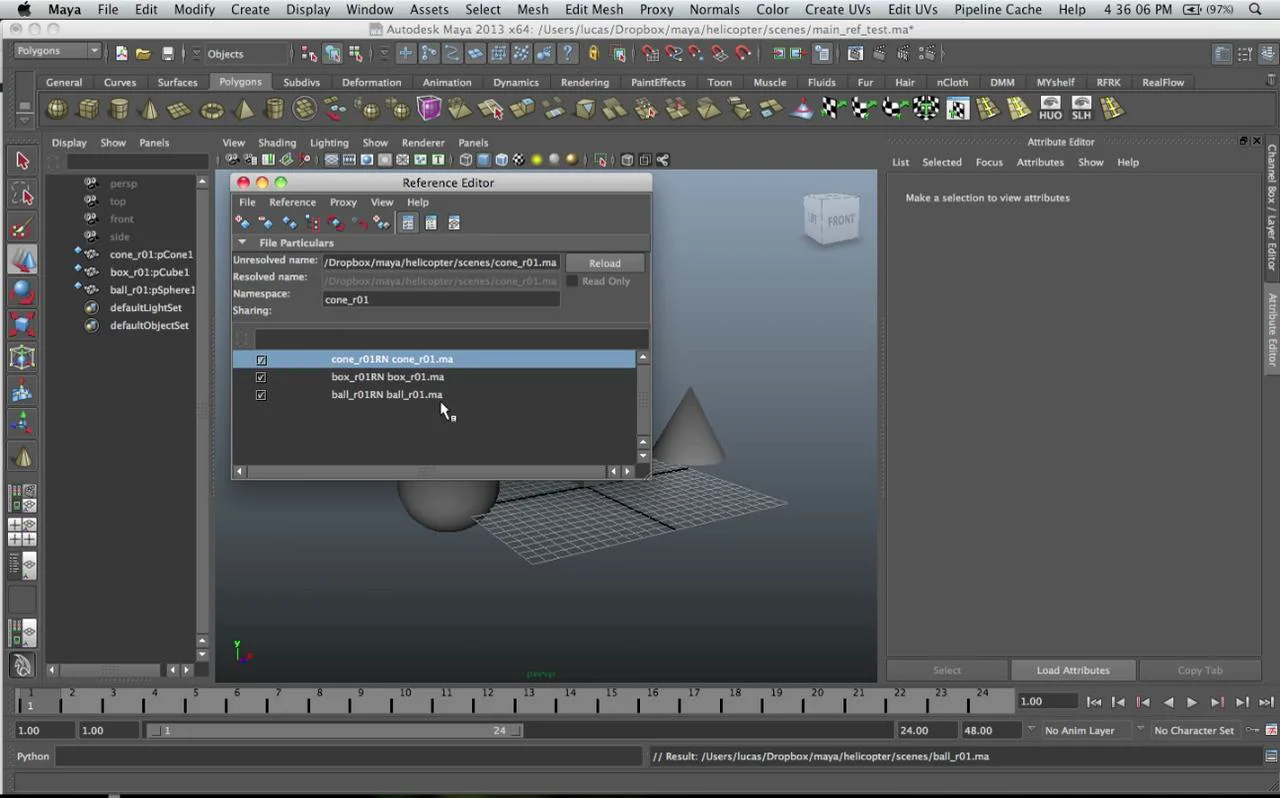This screenshot has height=798, width=1280.
Task: Create a polygon cube from the shelf
Action: [89, 109]
